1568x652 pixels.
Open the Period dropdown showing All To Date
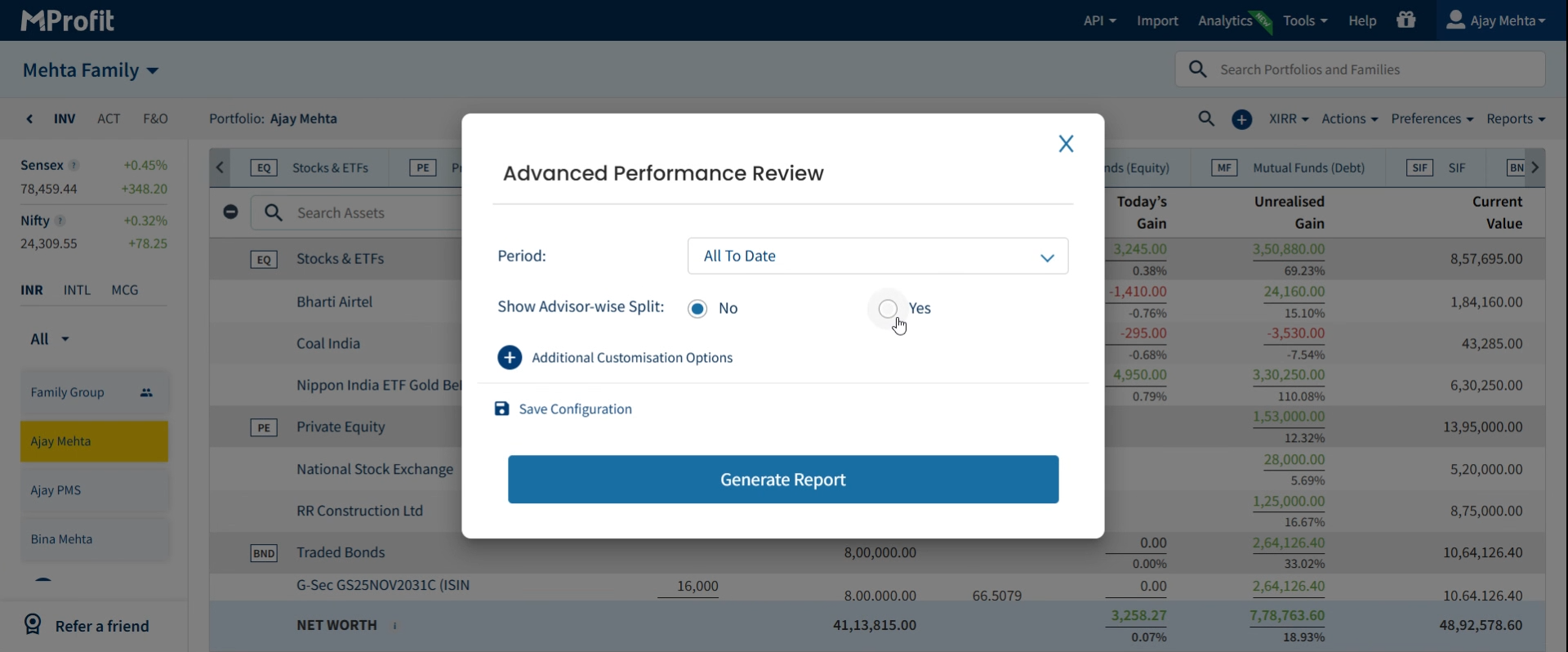pyautogui.click(x=878, y=256)
